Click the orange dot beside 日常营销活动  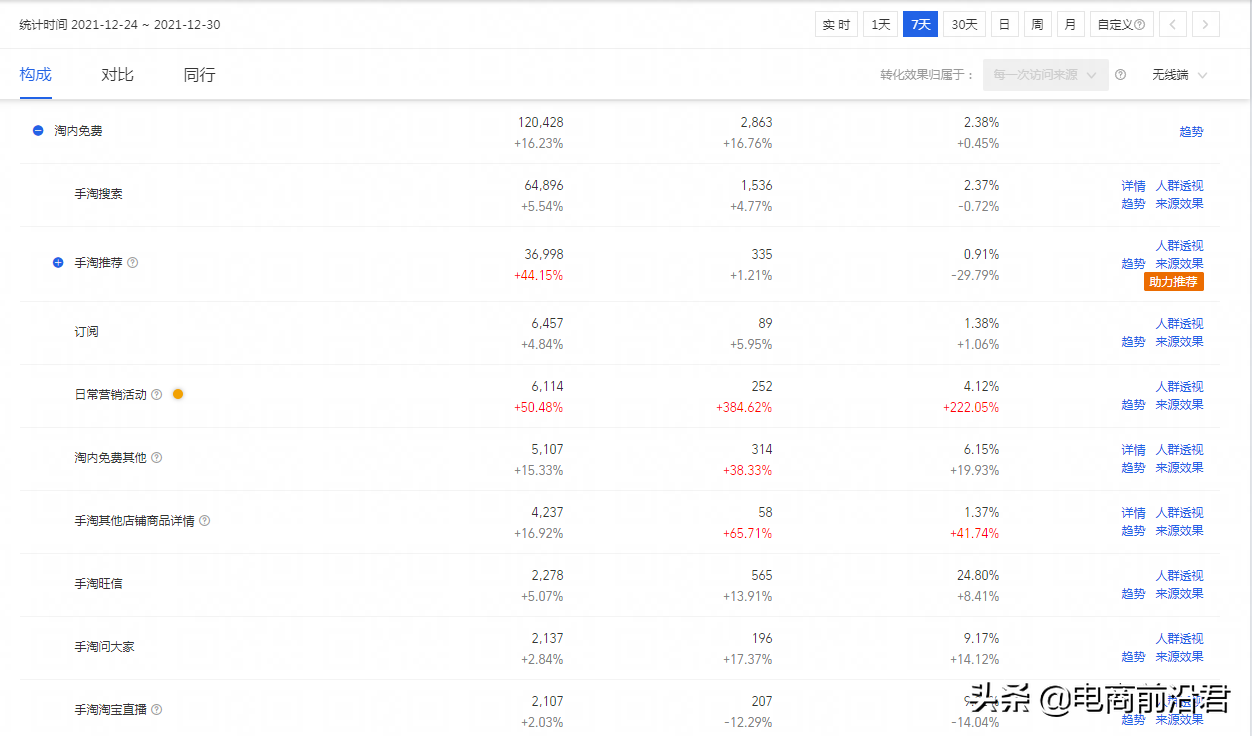(x=178, y=394)
